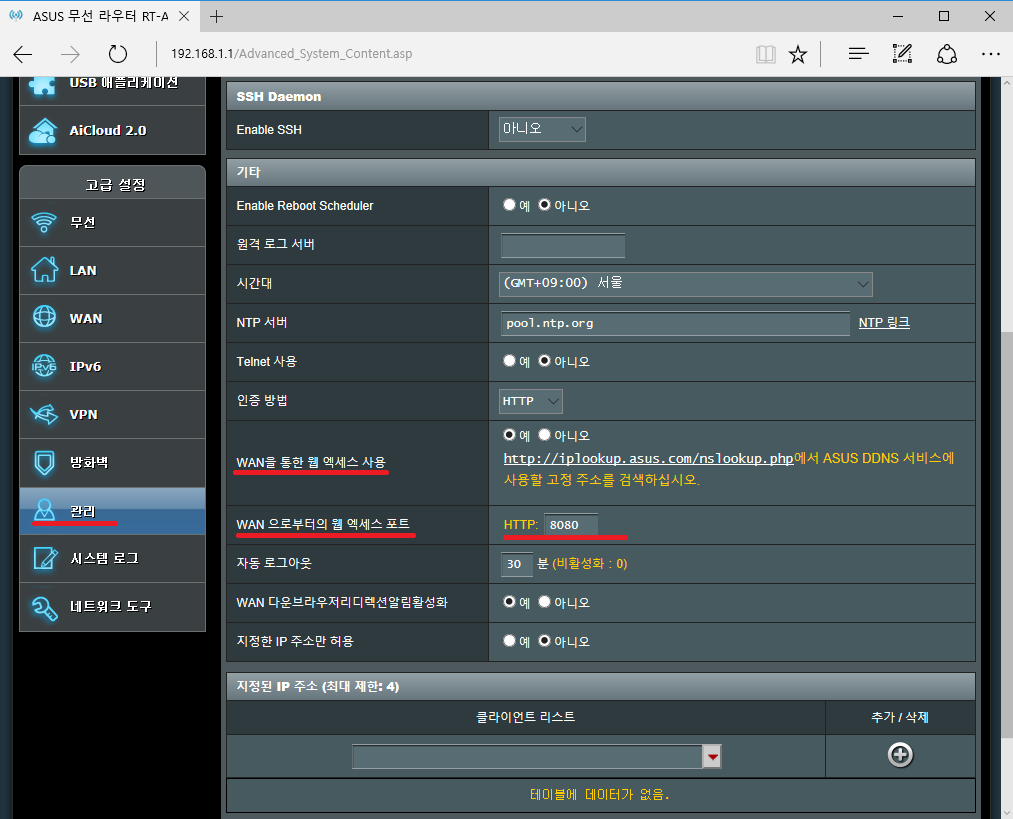
Task: Add client with plus circle icon
Action: (x=900, y=754)
